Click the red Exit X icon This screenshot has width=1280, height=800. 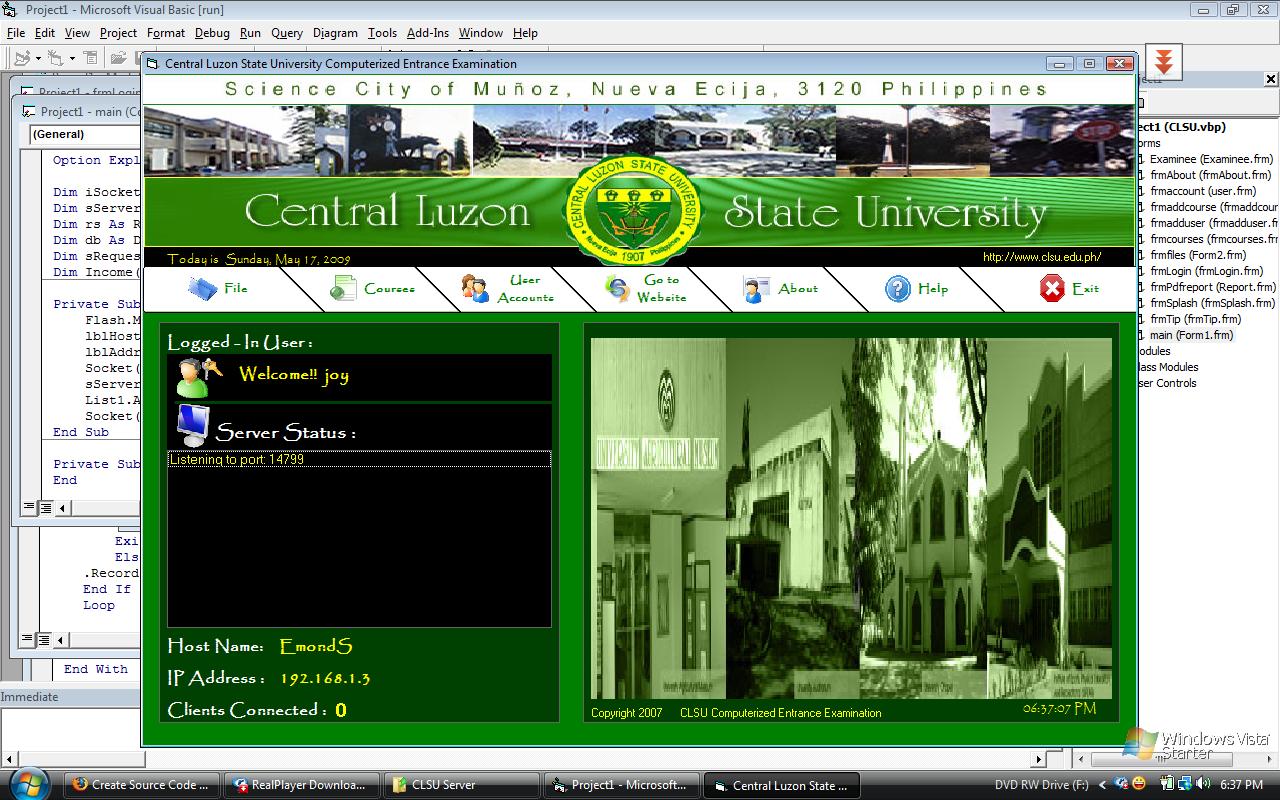point(1052,289)
